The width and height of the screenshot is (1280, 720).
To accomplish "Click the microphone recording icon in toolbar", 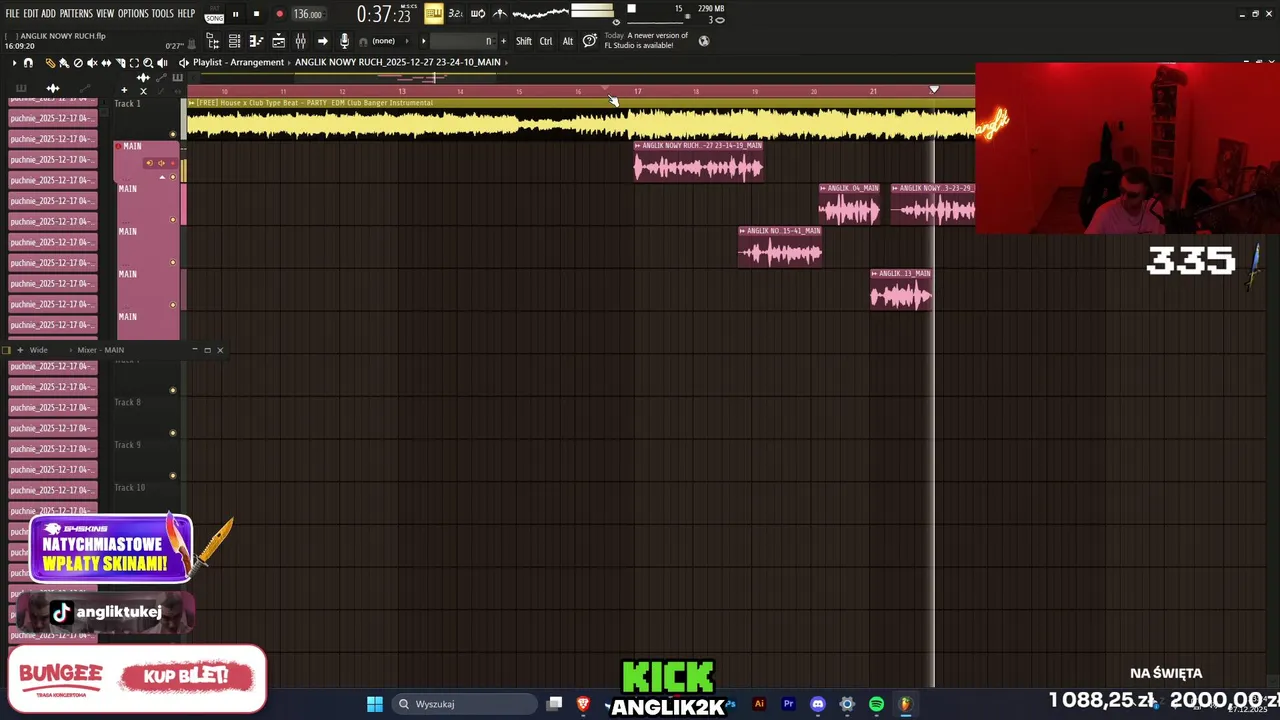I will tap(344, 41).
